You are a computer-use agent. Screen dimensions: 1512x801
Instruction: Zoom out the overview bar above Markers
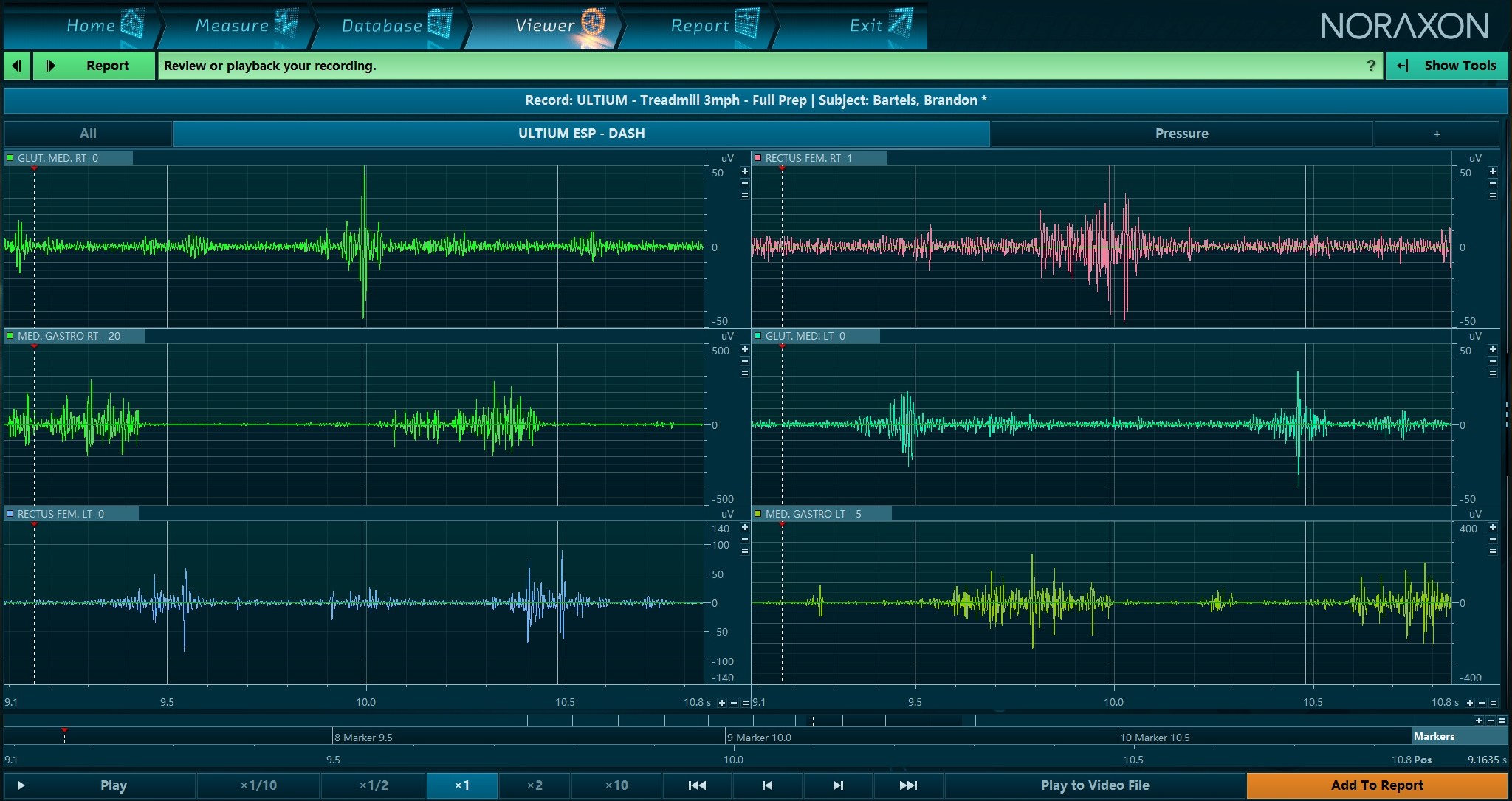1491,721
